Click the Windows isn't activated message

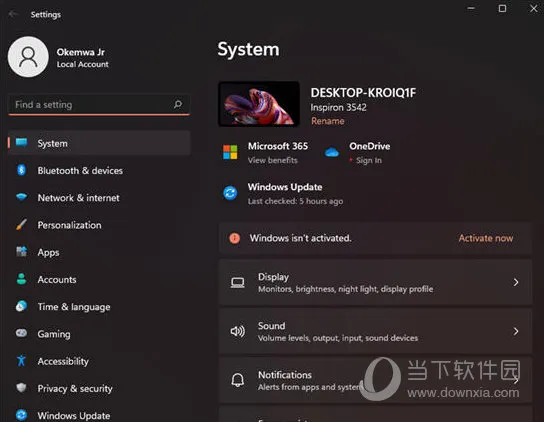300,238
